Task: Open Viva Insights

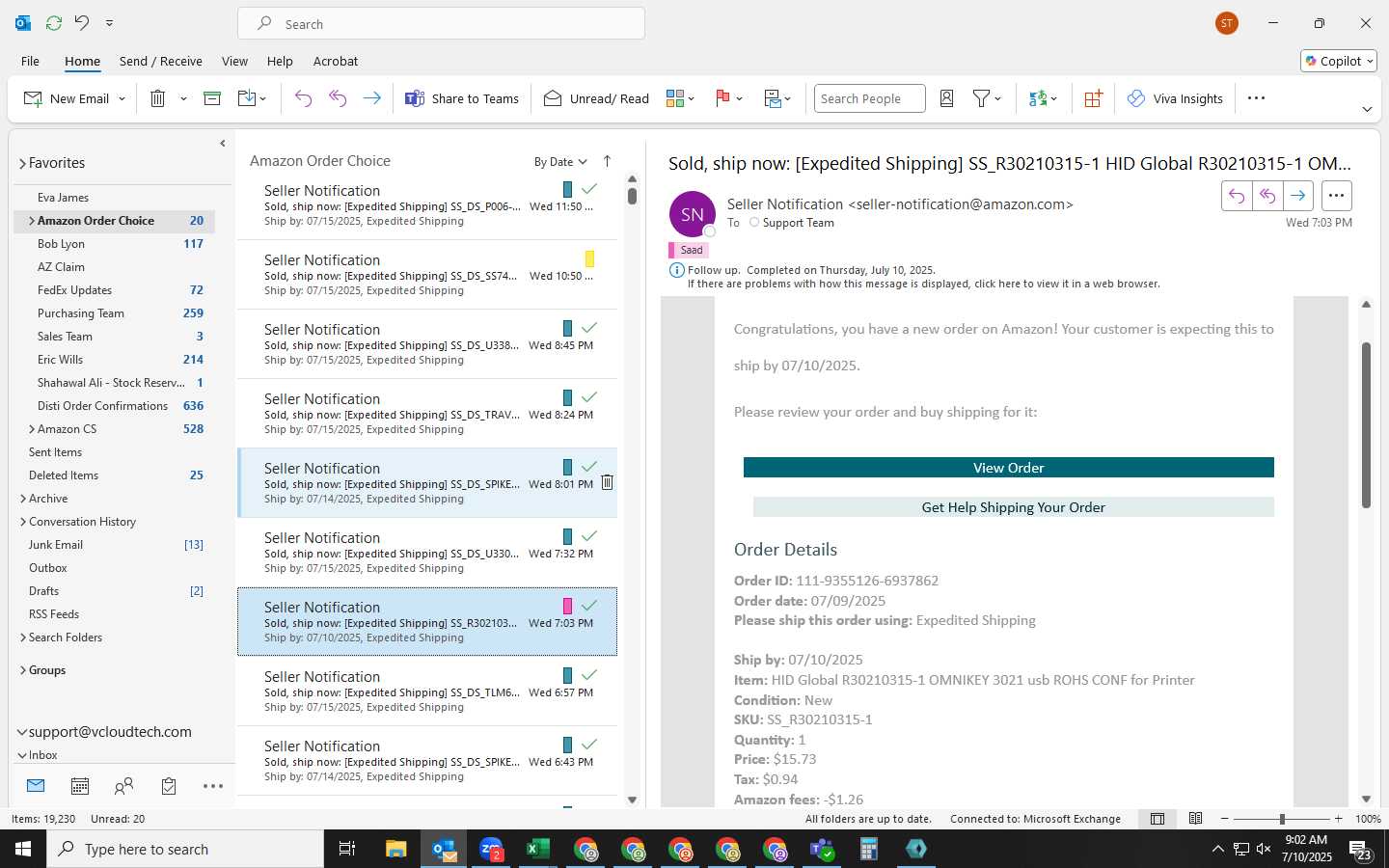Action: tap(1175, 98)
